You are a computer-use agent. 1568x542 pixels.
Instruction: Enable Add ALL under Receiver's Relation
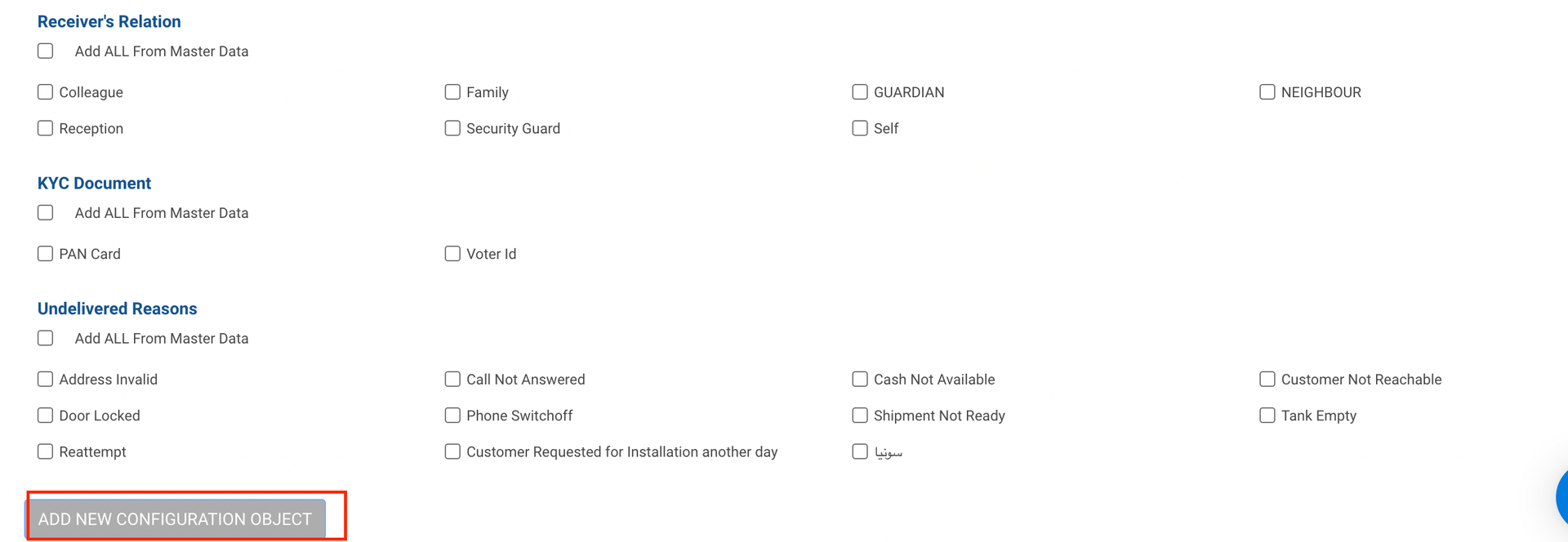point(46,51)
